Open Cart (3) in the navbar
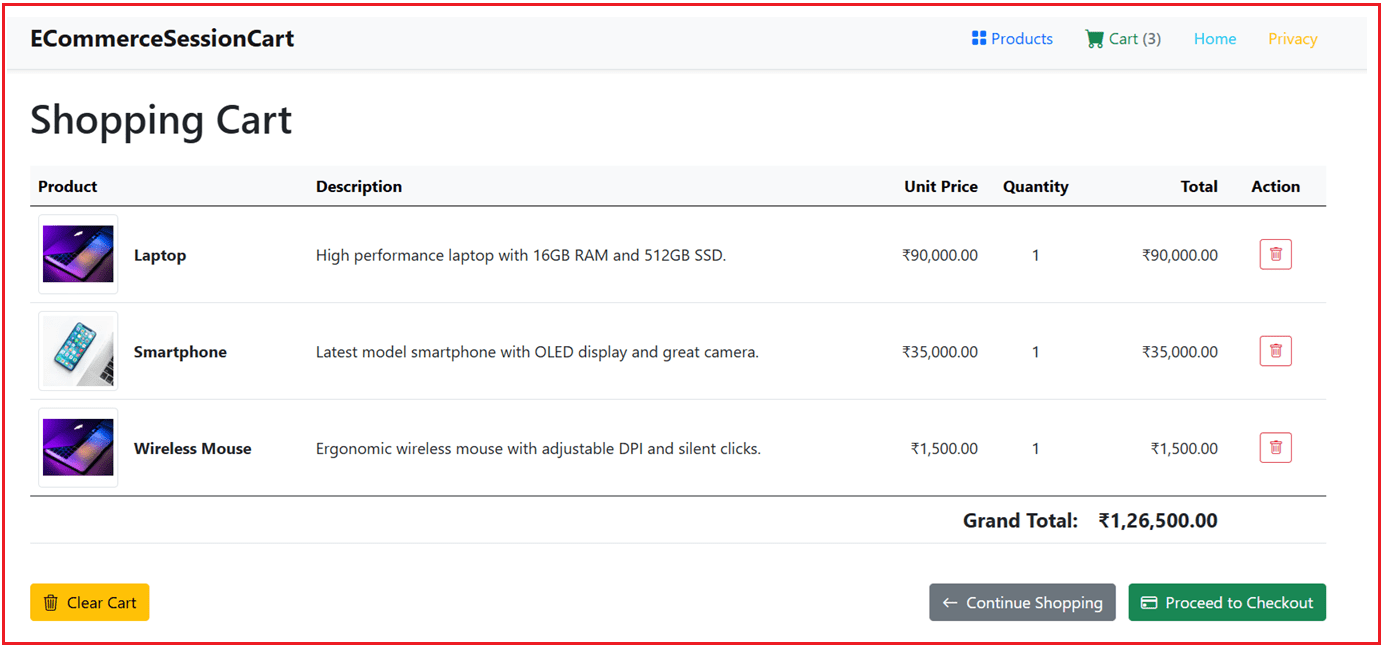 point(1134,39)
